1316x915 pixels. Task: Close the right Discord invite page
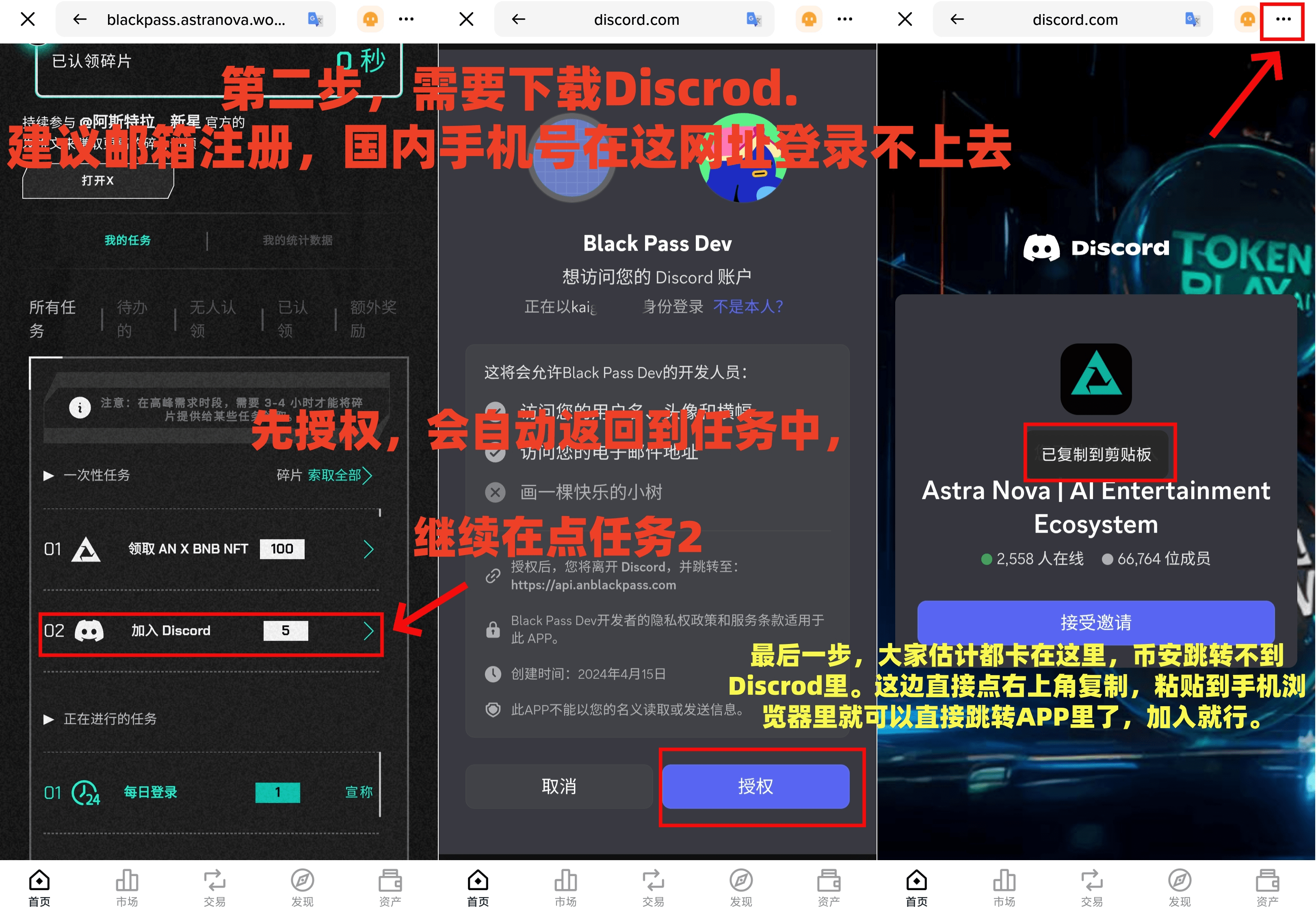[905, 20]
